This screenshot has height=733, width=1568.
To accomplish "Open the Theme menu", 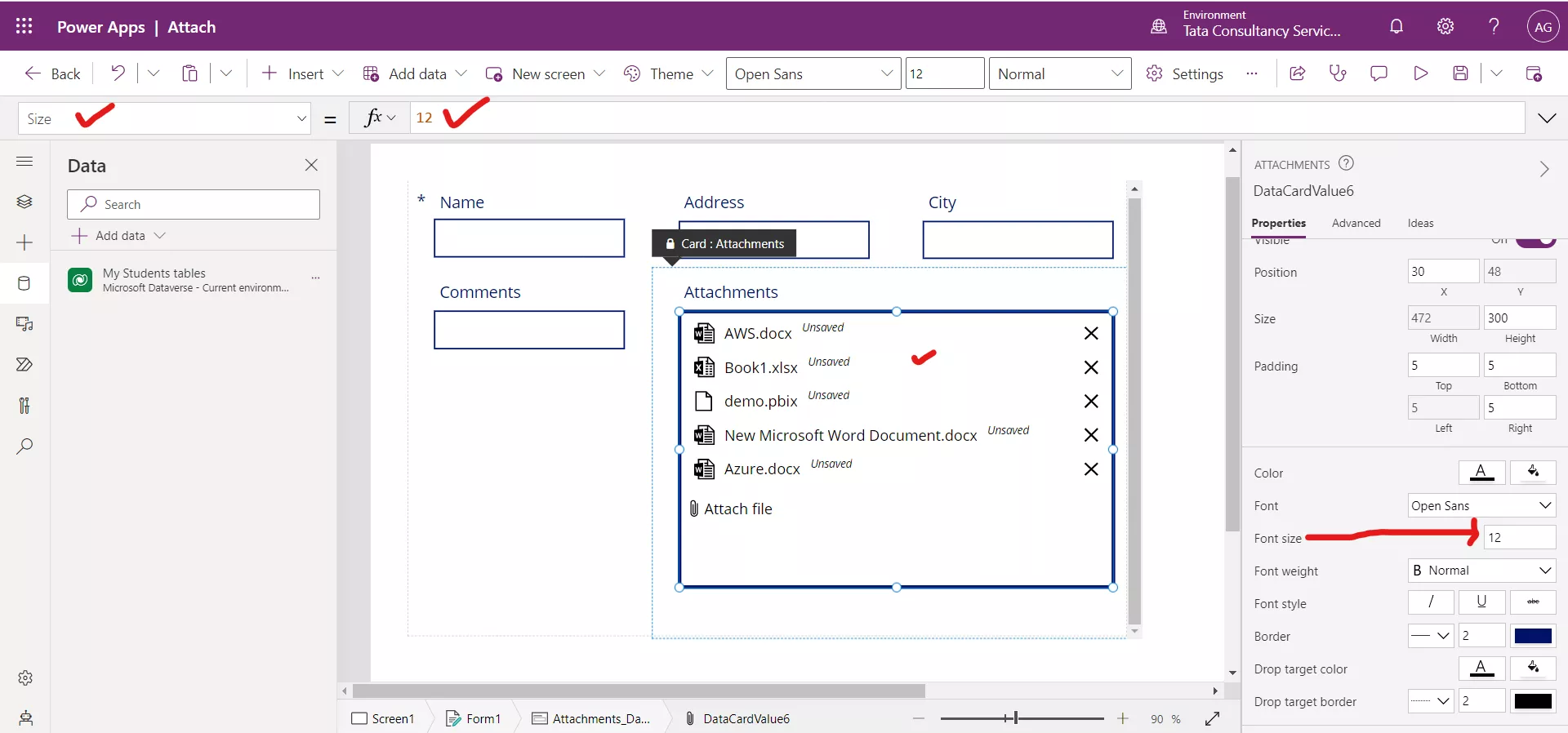I will tap(669, 73).
